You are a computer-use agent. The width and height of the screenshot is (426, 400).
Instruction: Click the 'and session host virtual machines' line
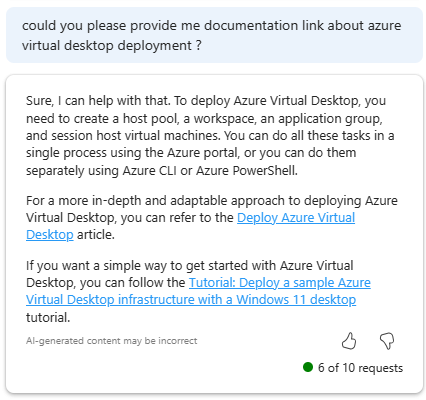(x=210, y=136)
